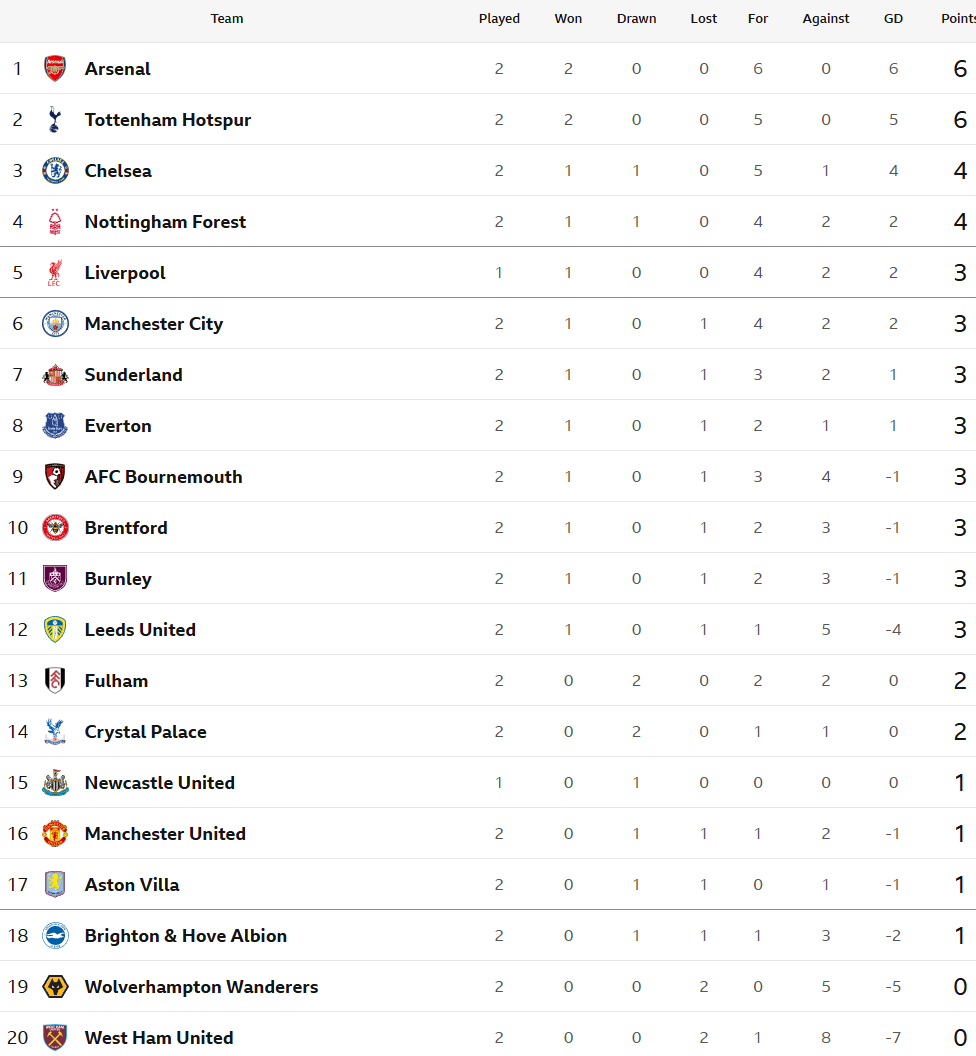
Task: Click the Liverpool liver bird crest
Action: 55,273
